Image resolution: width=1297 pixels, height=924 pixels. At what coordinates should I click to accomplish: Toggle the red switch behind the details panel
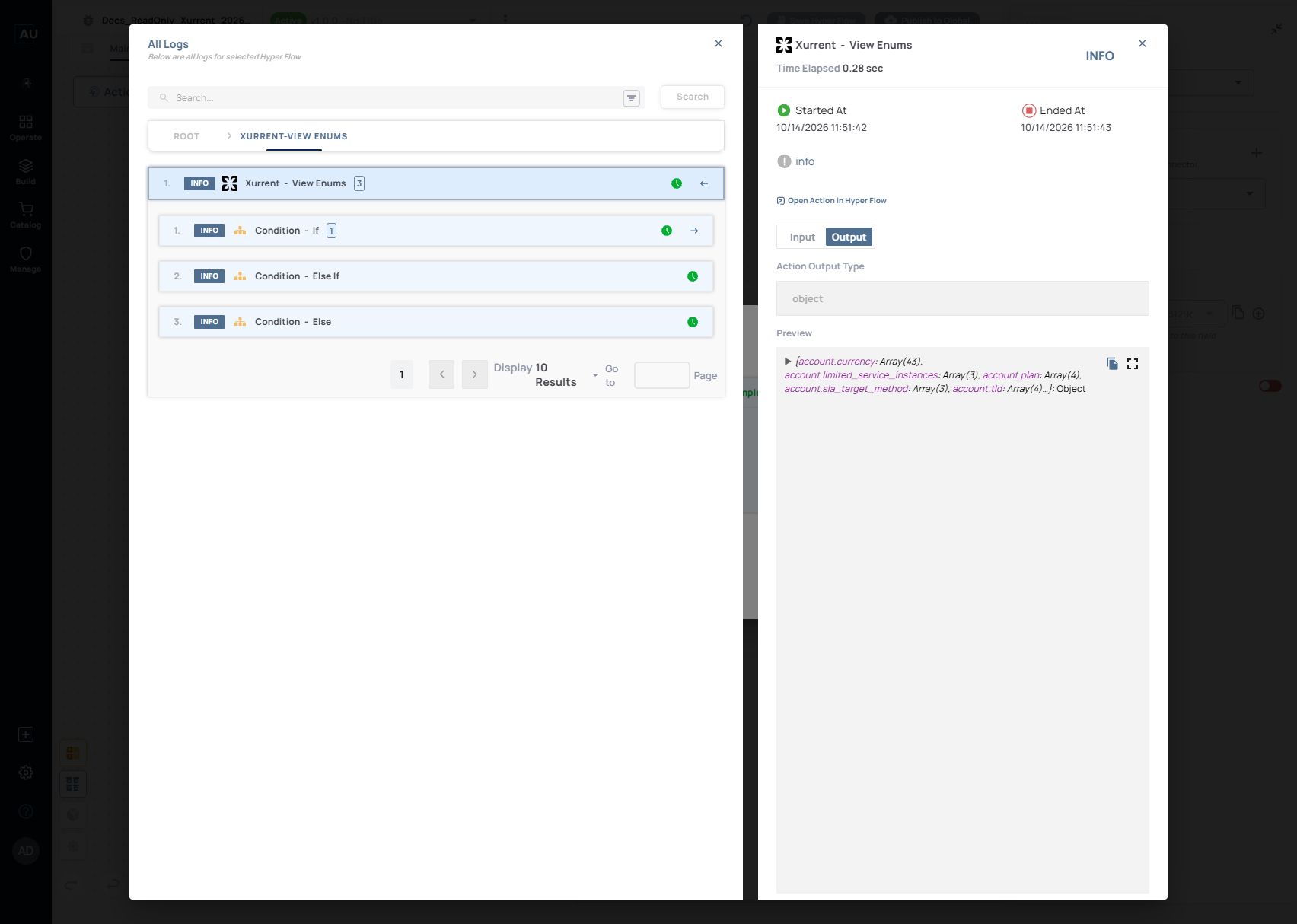1270,386
